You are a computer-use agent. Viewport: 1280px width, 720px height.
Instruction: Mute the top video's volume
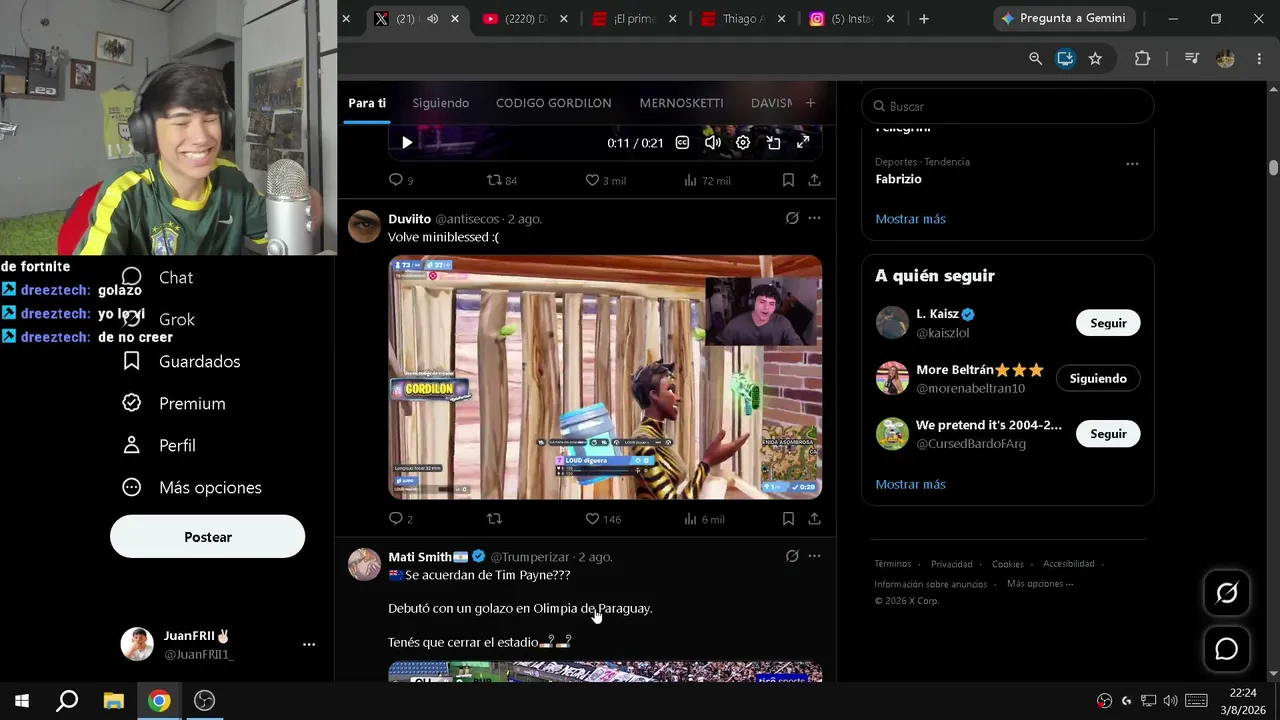pos(713,143)
